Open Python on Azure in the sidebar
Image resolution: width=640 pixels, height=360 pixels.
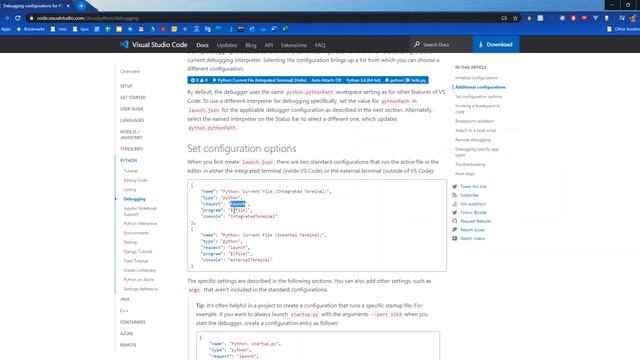139,280
